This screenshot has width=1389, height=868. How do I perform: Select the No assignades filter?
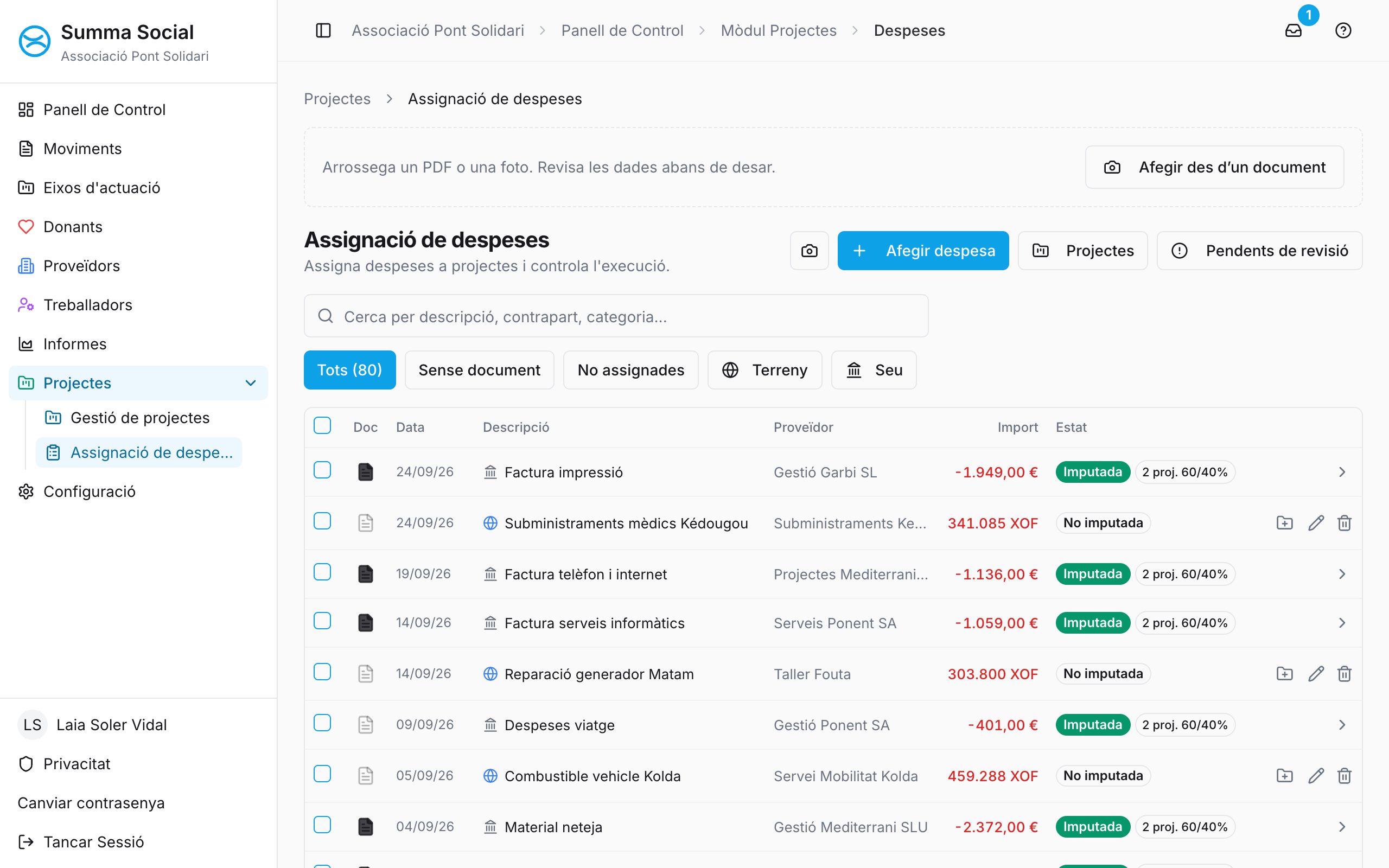point(631,369)
